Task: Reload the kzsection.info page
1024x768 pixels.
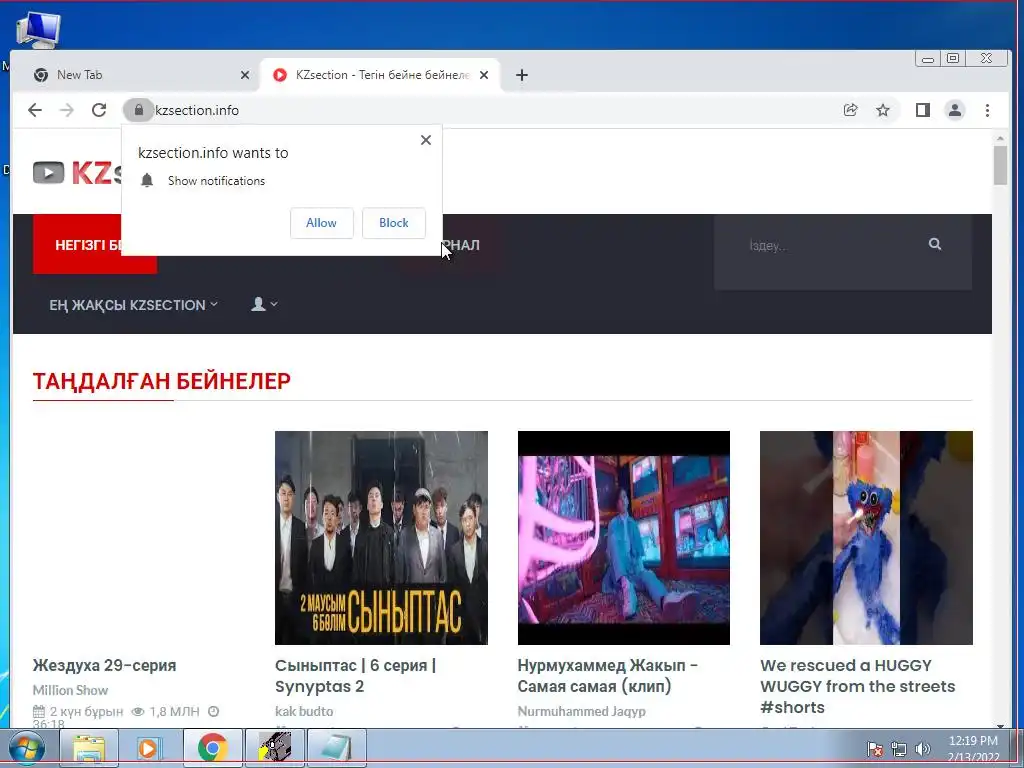Action: pyautogui.click(x=99, y=110)
